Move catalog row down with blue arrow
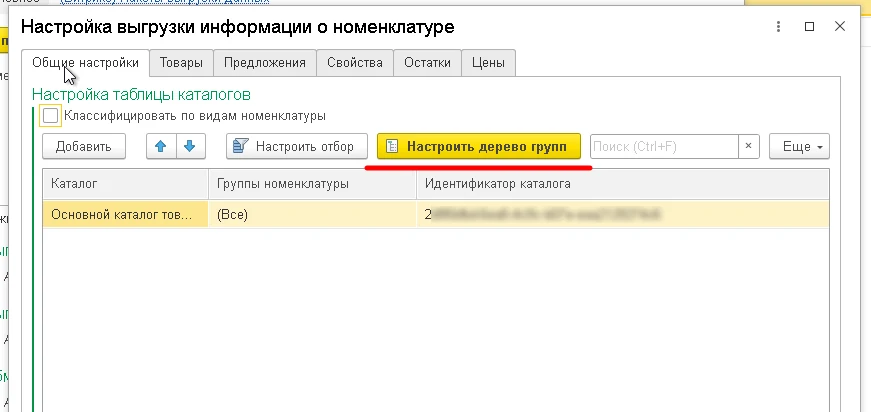Screen dimensions: 871x412 [x=191, y=147]
